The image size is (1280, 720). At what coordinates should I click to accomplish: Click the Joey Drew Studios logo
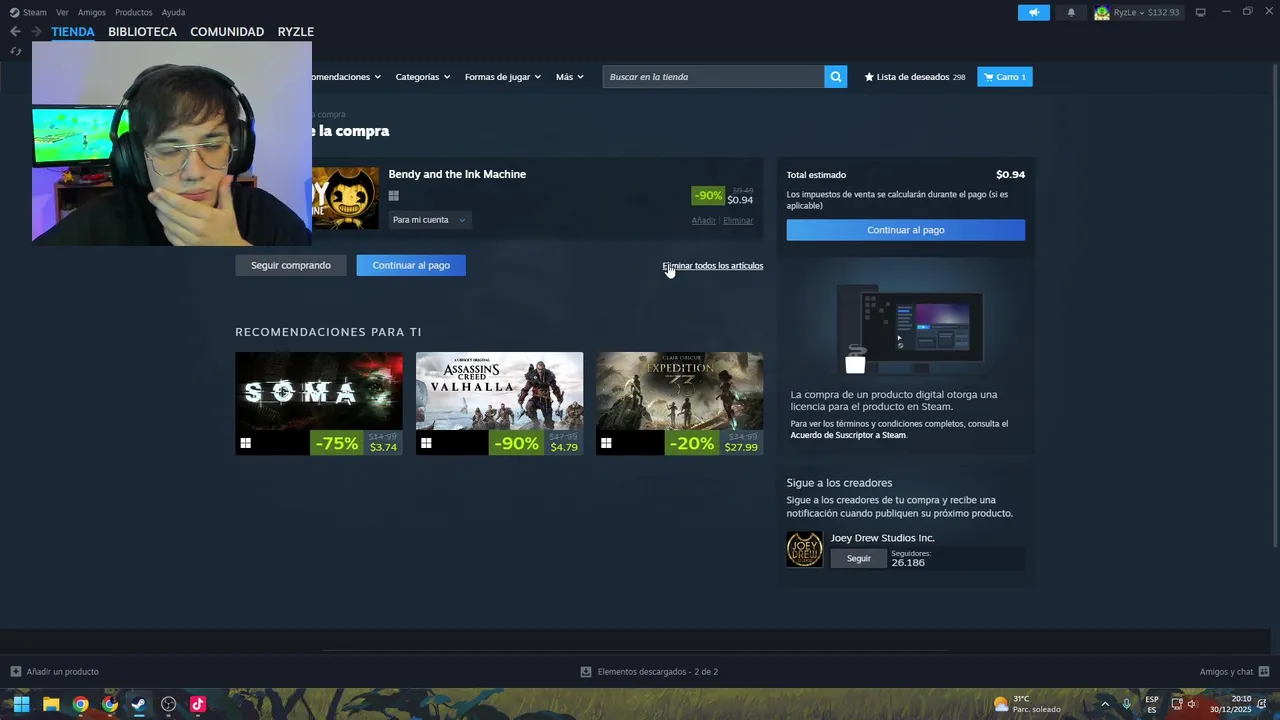(x=804, y=549)
